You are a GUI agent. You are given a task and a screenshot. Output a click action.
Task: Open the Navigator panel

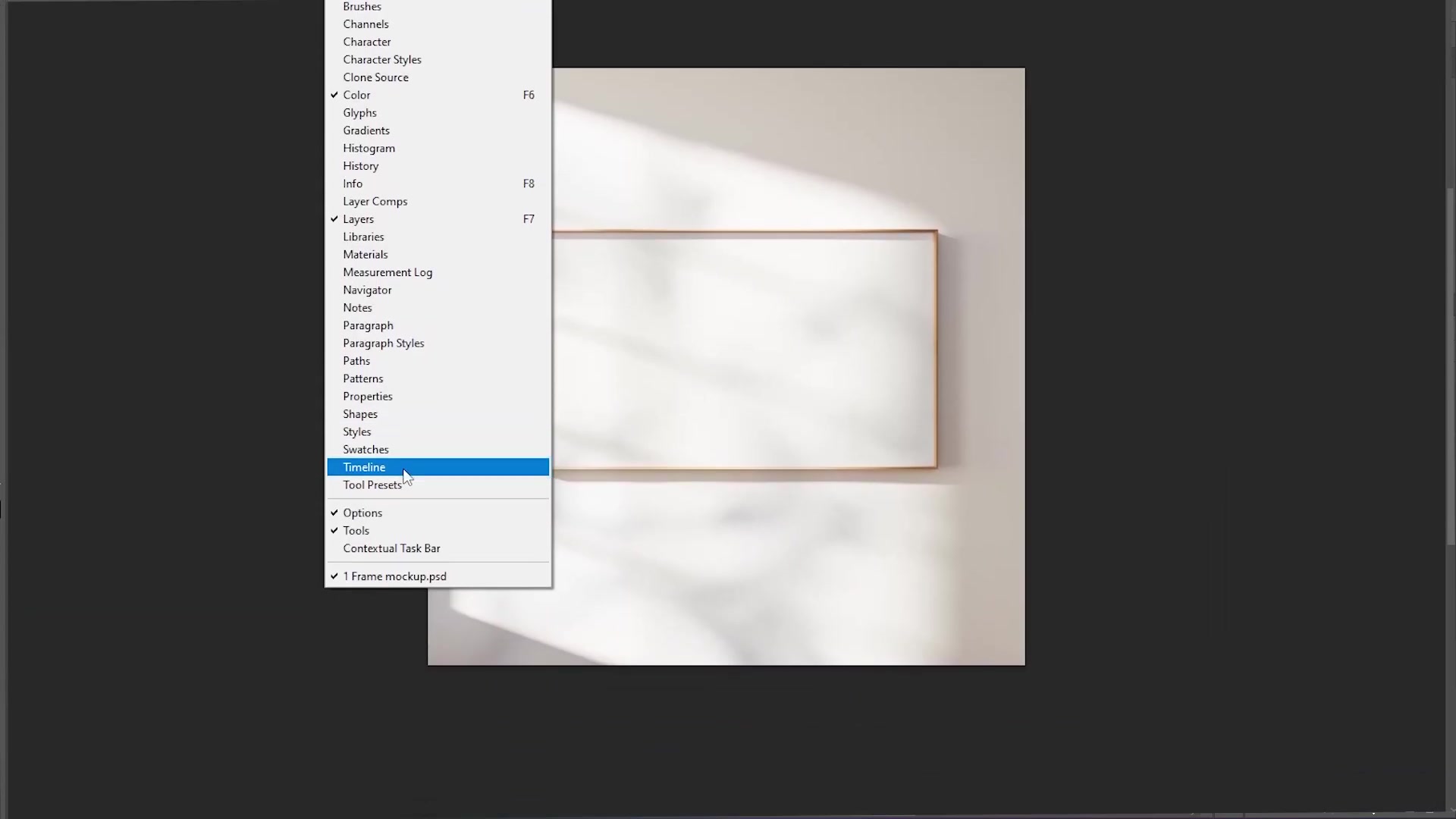tap(367, 290)
